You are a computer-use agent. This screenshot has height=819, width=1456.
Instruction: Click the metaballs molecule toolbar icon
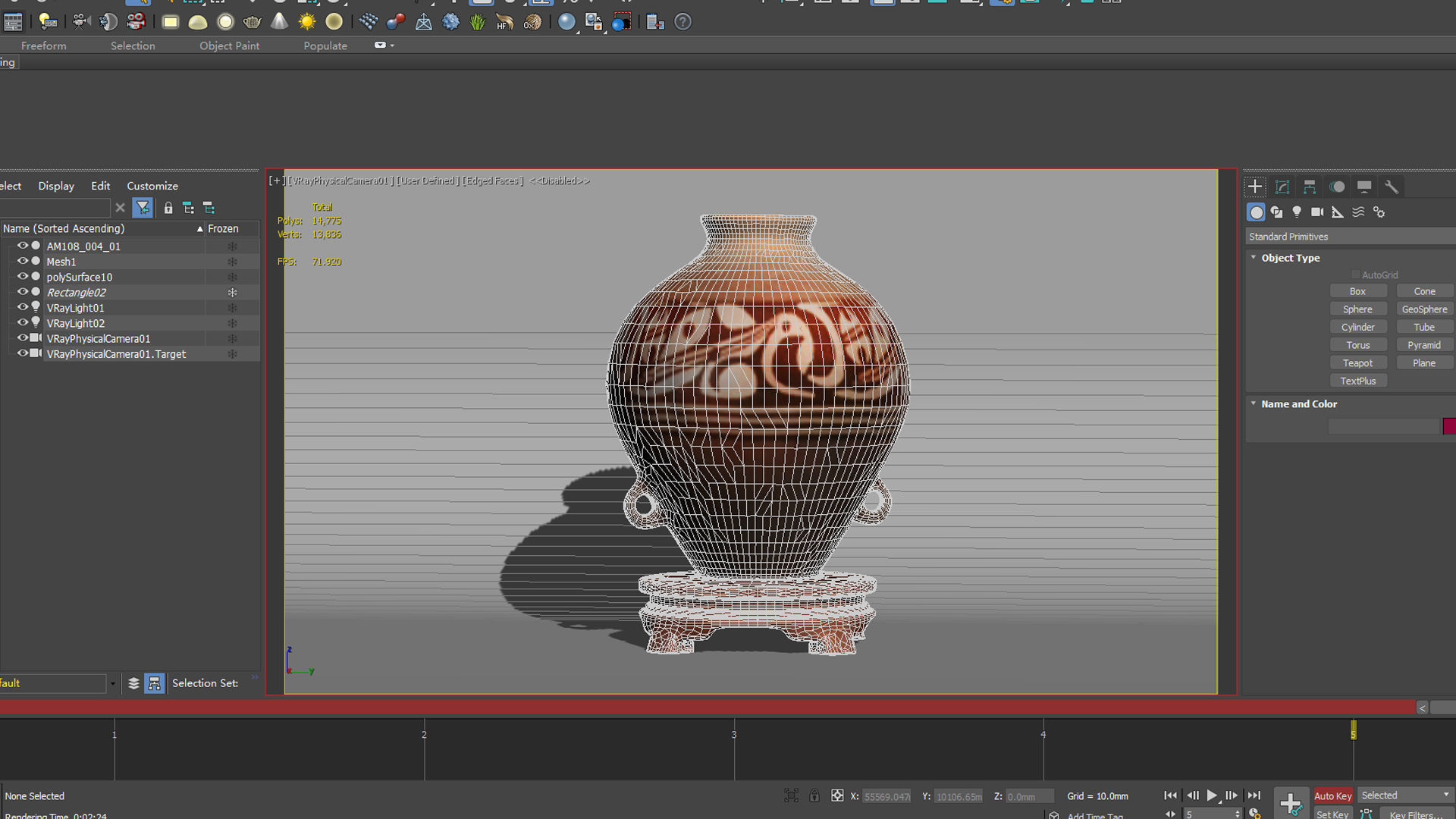click(x=396, y=22)
